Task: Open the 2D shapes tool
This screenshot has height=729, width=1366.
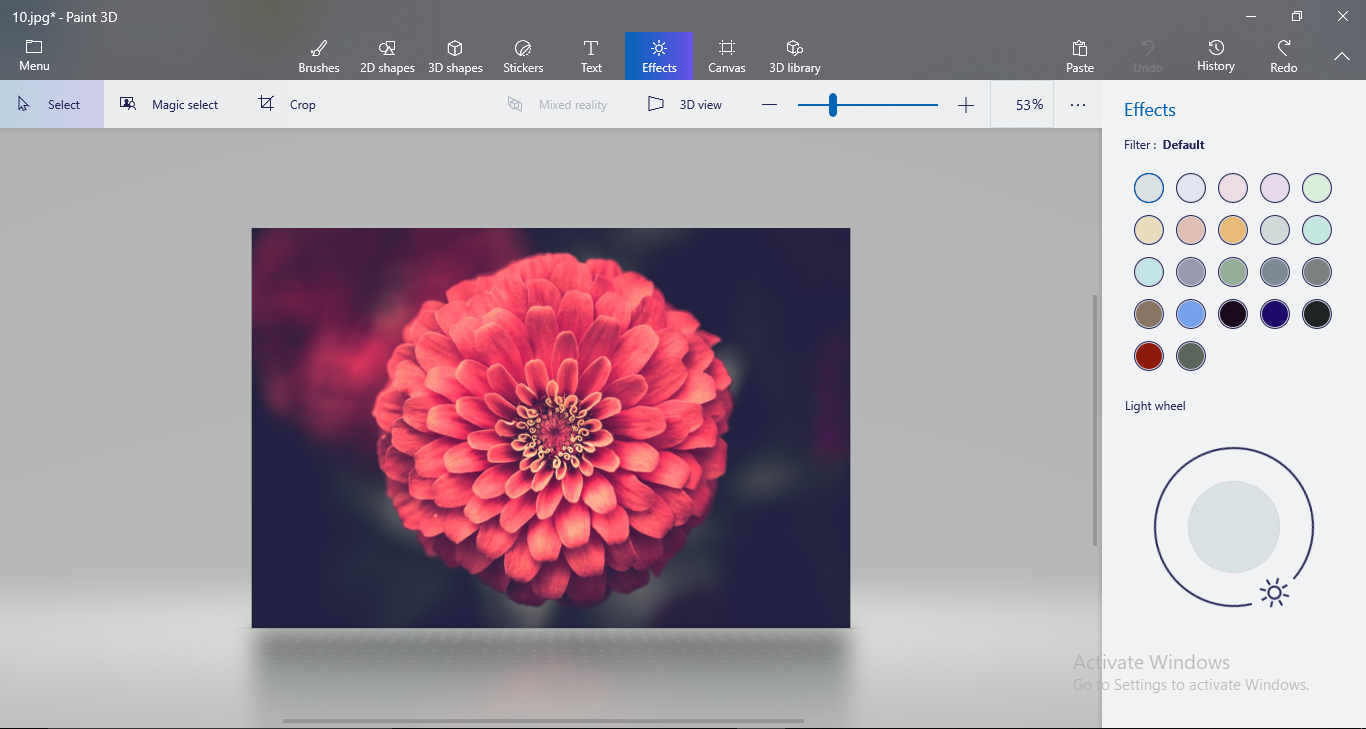Action: [387, 56]
